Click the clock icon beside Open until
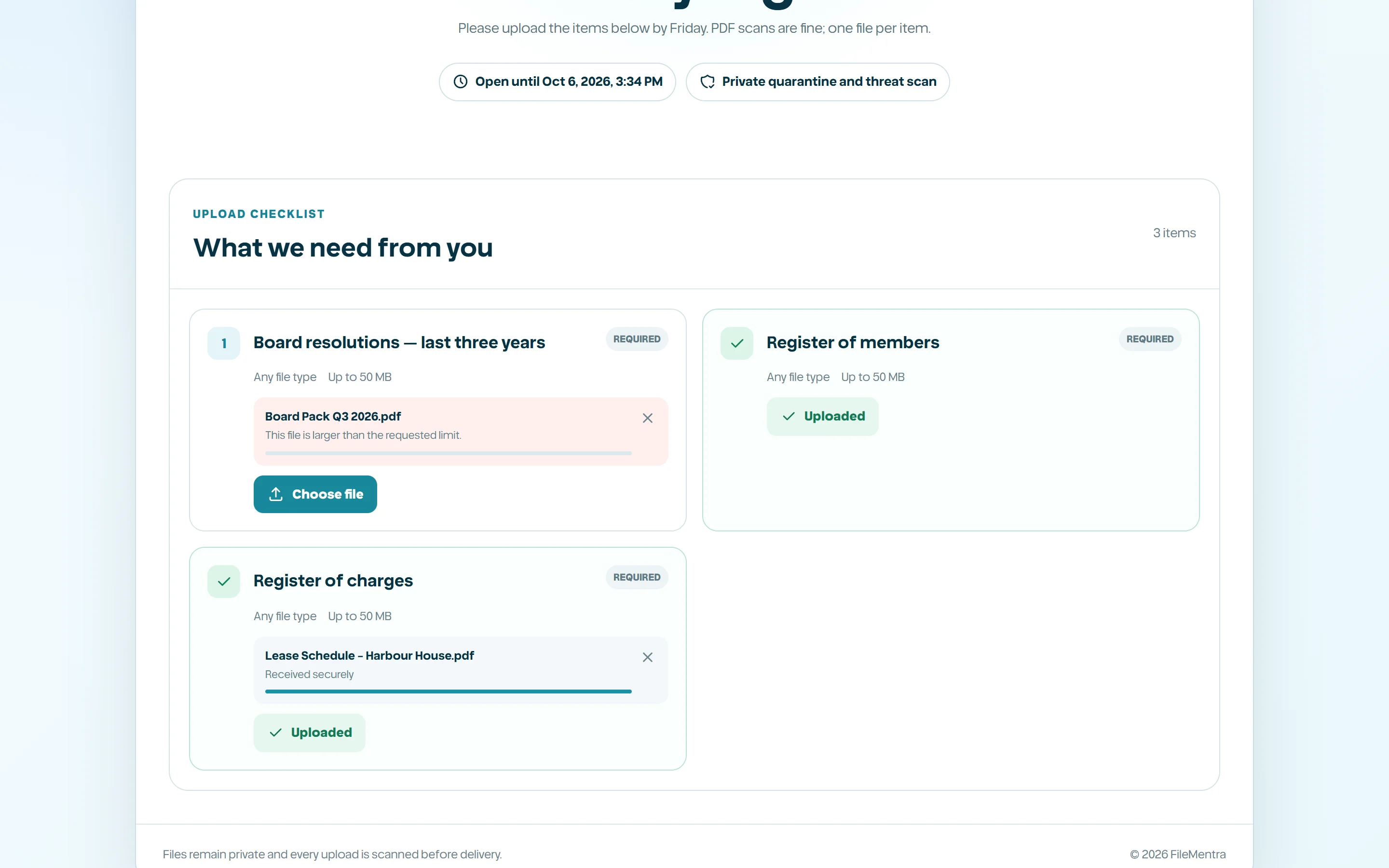This screenshot has width=1389, height=868. [460, 81]
